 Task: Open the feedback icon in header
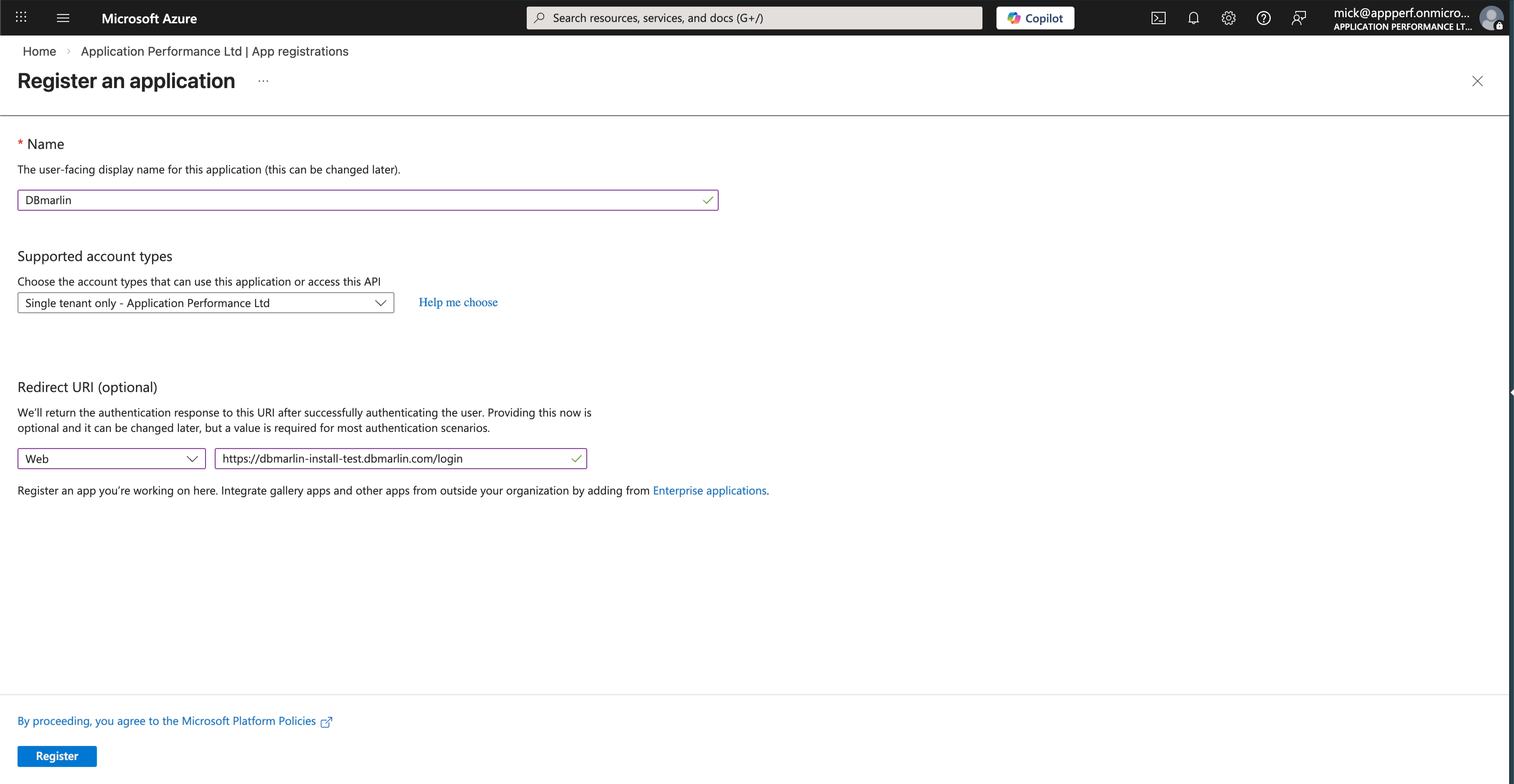point(1298,18)
